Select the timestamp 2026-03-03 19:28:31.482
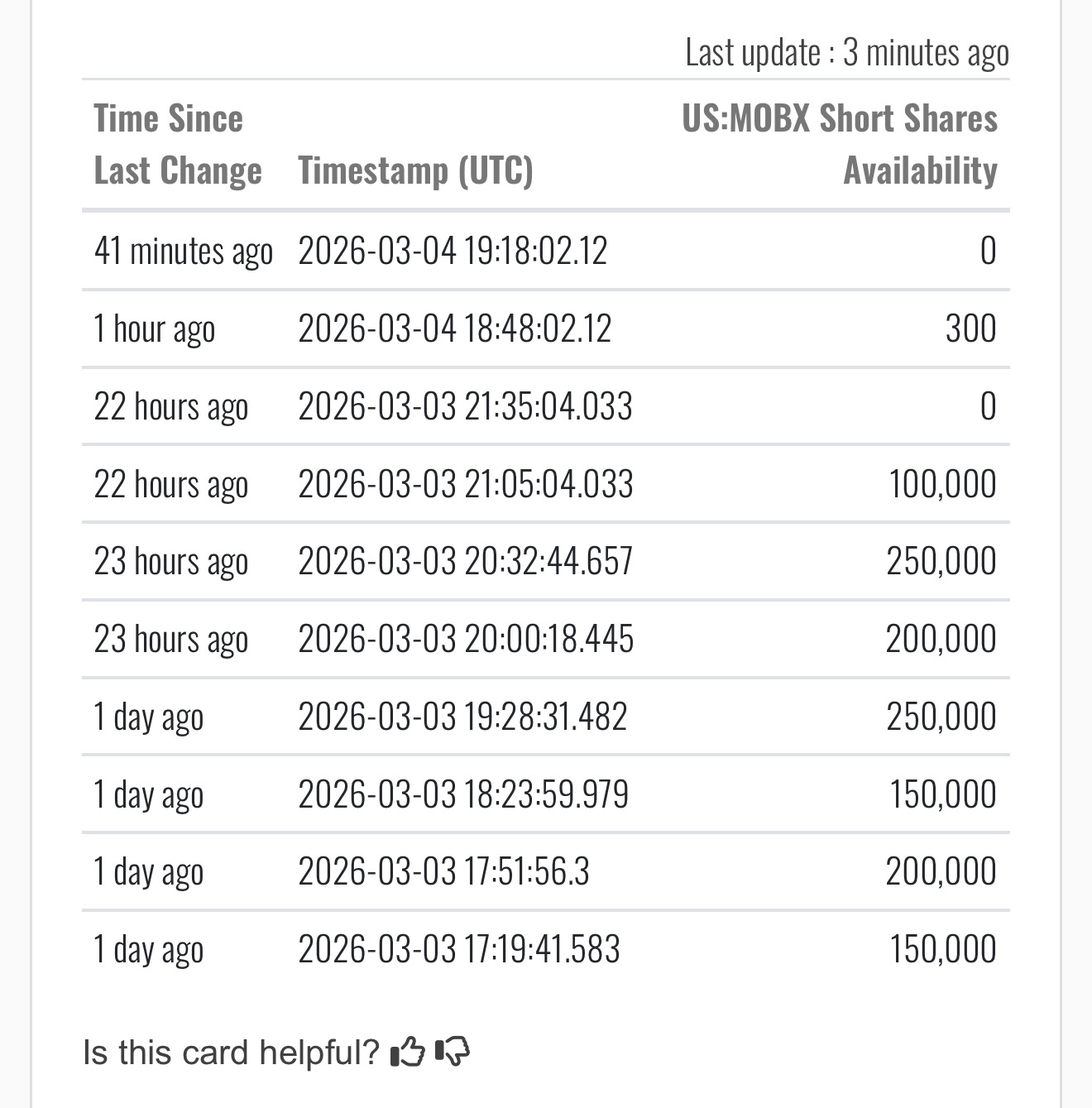Image resolution: width=1092 pixels, height=1108 pixels. [463, 717]
